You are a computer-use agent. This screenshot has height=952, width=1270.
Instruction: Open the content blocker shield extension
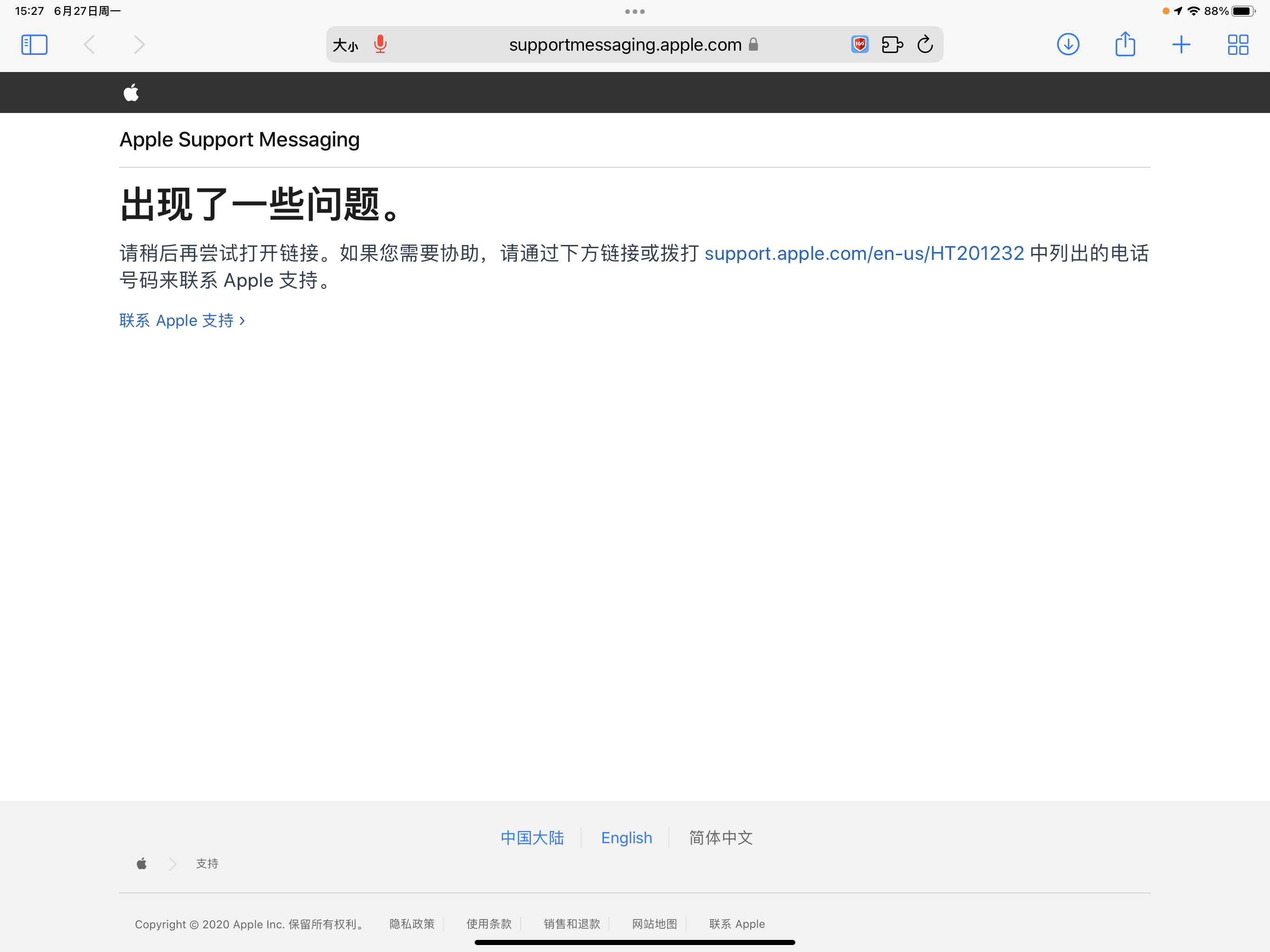click(x=859, y=44)
